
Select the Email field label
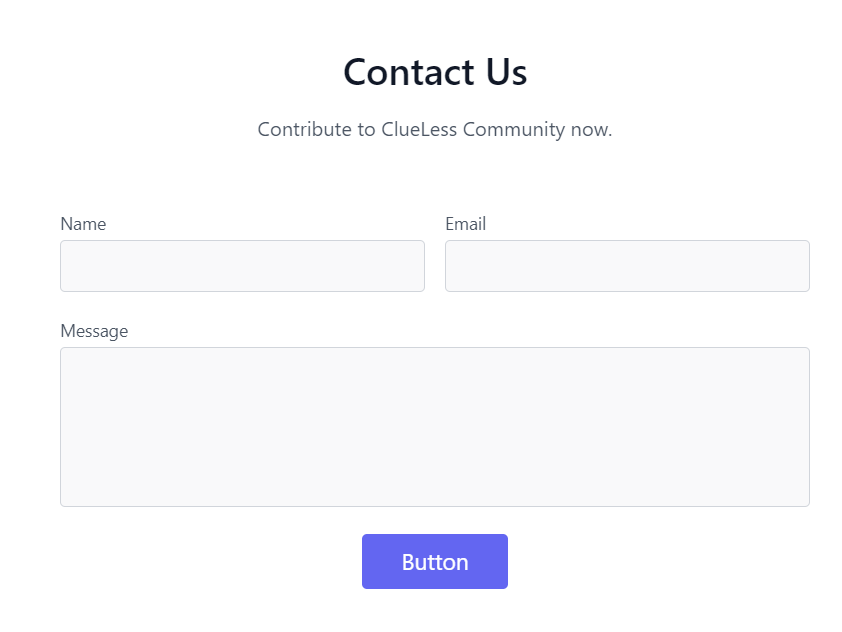[466, 224]
